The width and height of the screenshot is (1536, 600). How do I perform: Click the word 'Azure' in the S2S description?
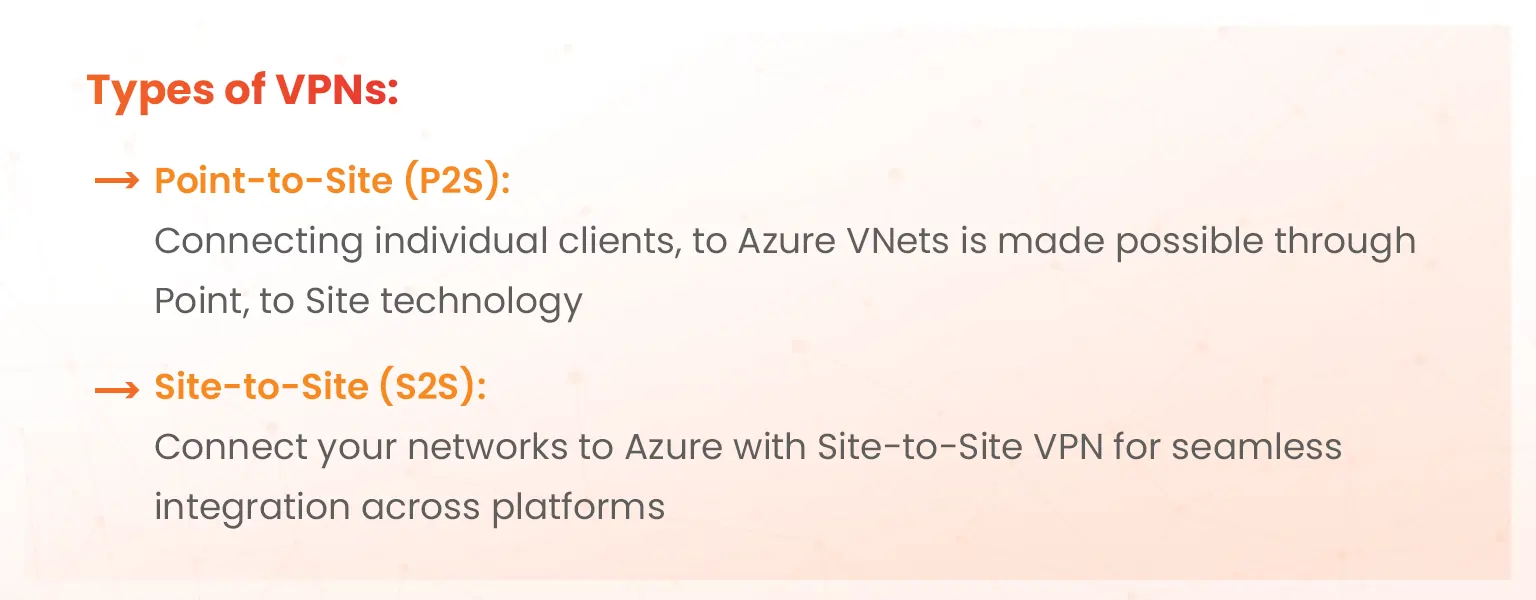click(x=673, y=446)
